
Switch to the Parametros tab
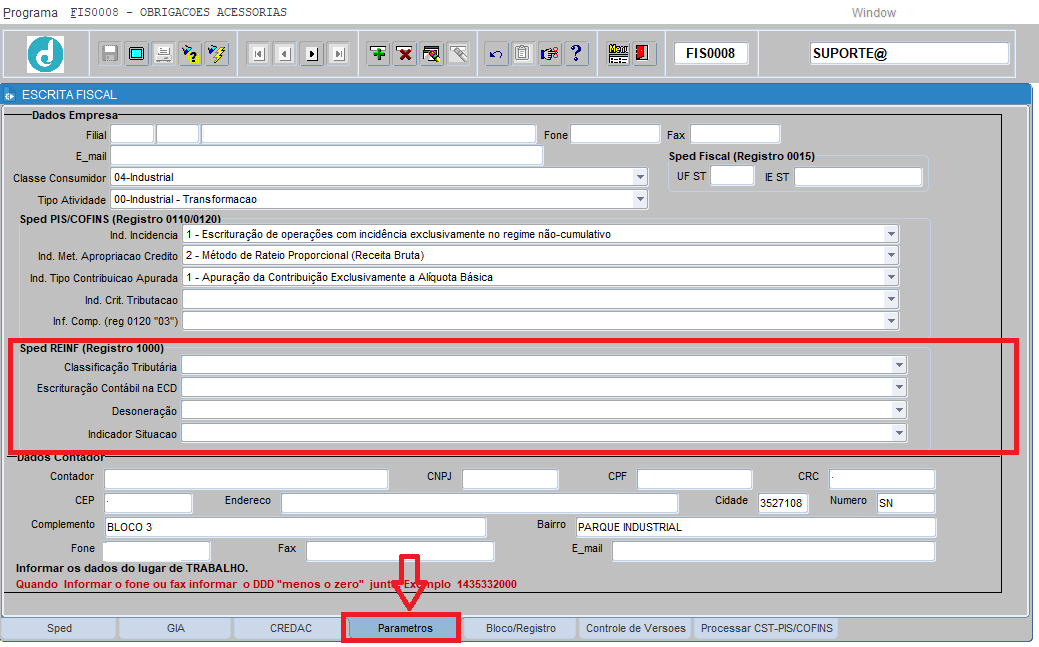tap(405, 628)
